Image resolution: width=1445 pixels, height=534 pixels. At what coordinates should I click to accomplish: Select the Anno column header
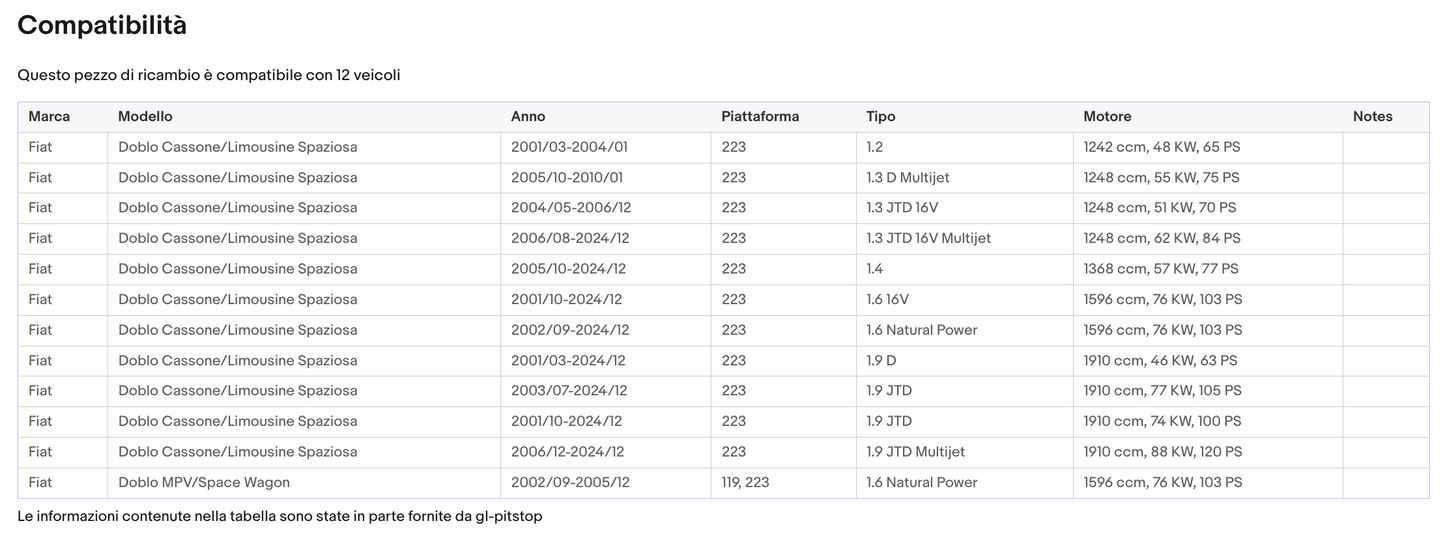click(528, 117)
